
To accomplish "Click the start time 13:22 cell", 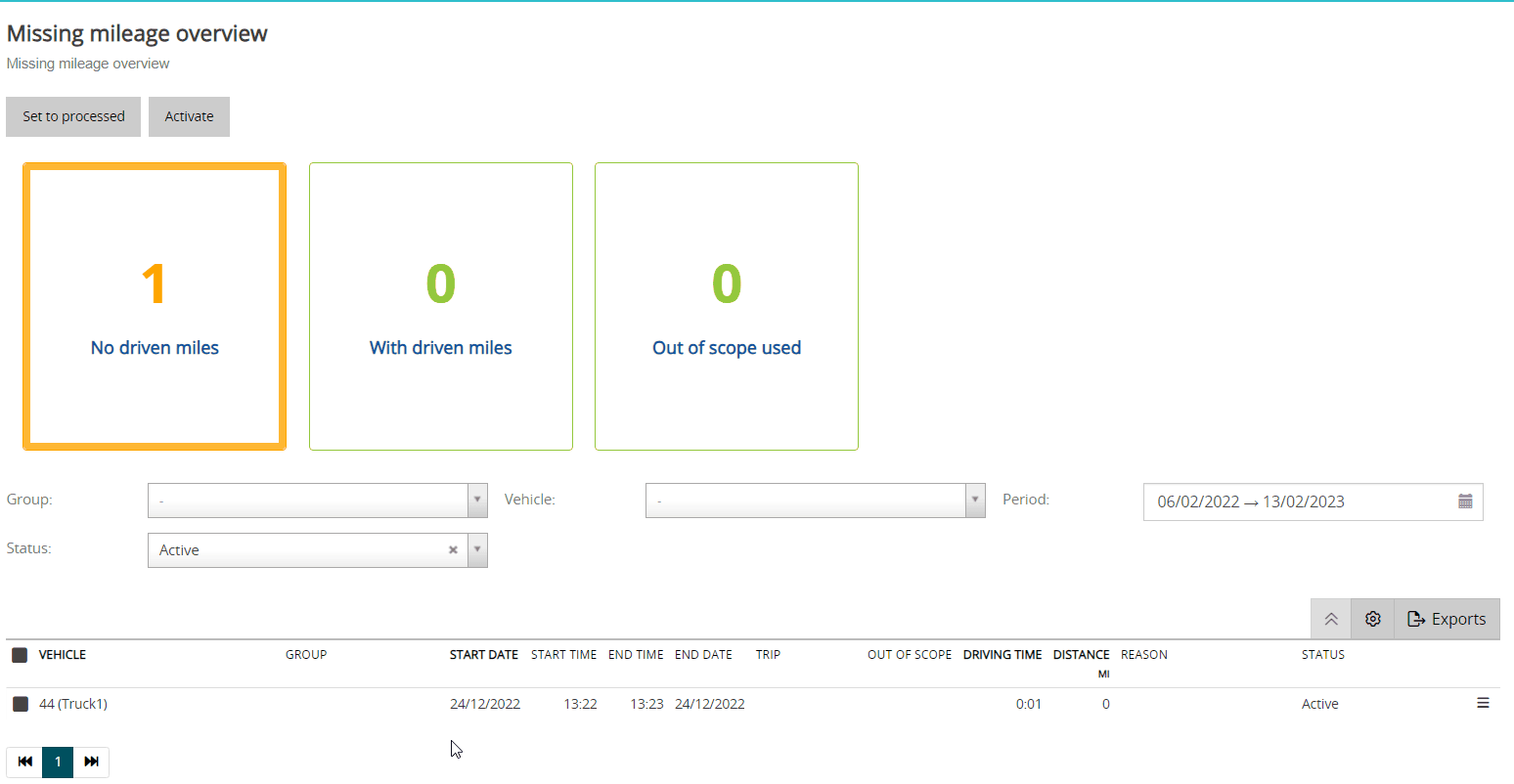I will pos(580,704).
